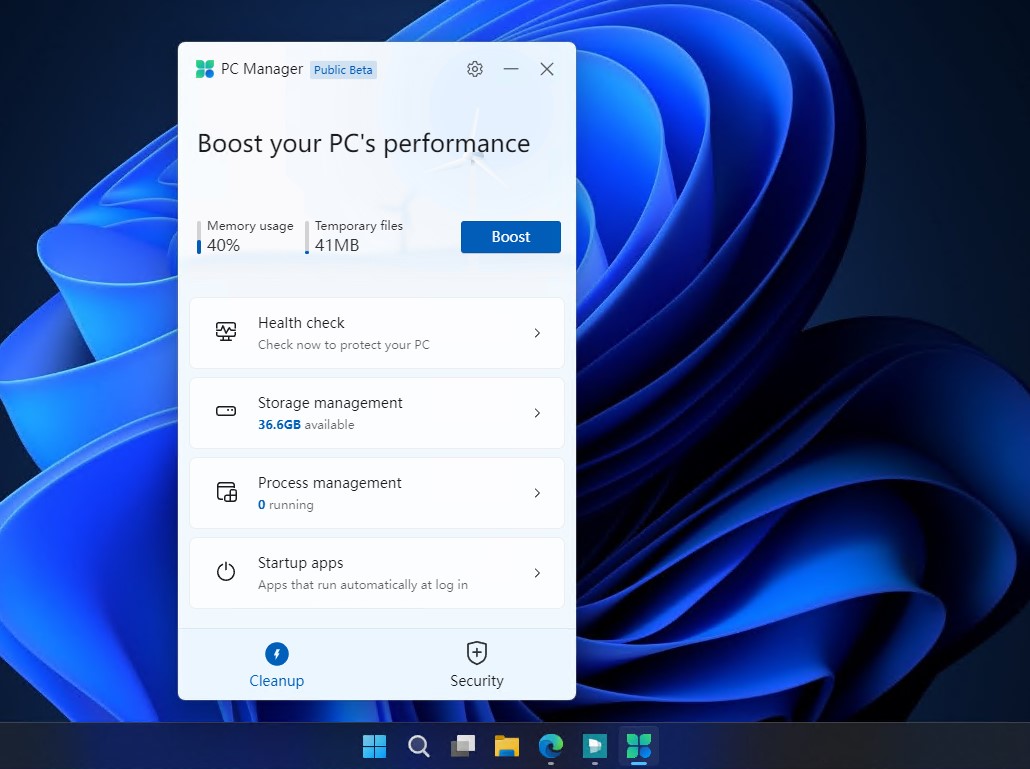Open File Explorer from taskbar
The height and width of the screenshot is (769, 1030).
(x=506, y=746)
